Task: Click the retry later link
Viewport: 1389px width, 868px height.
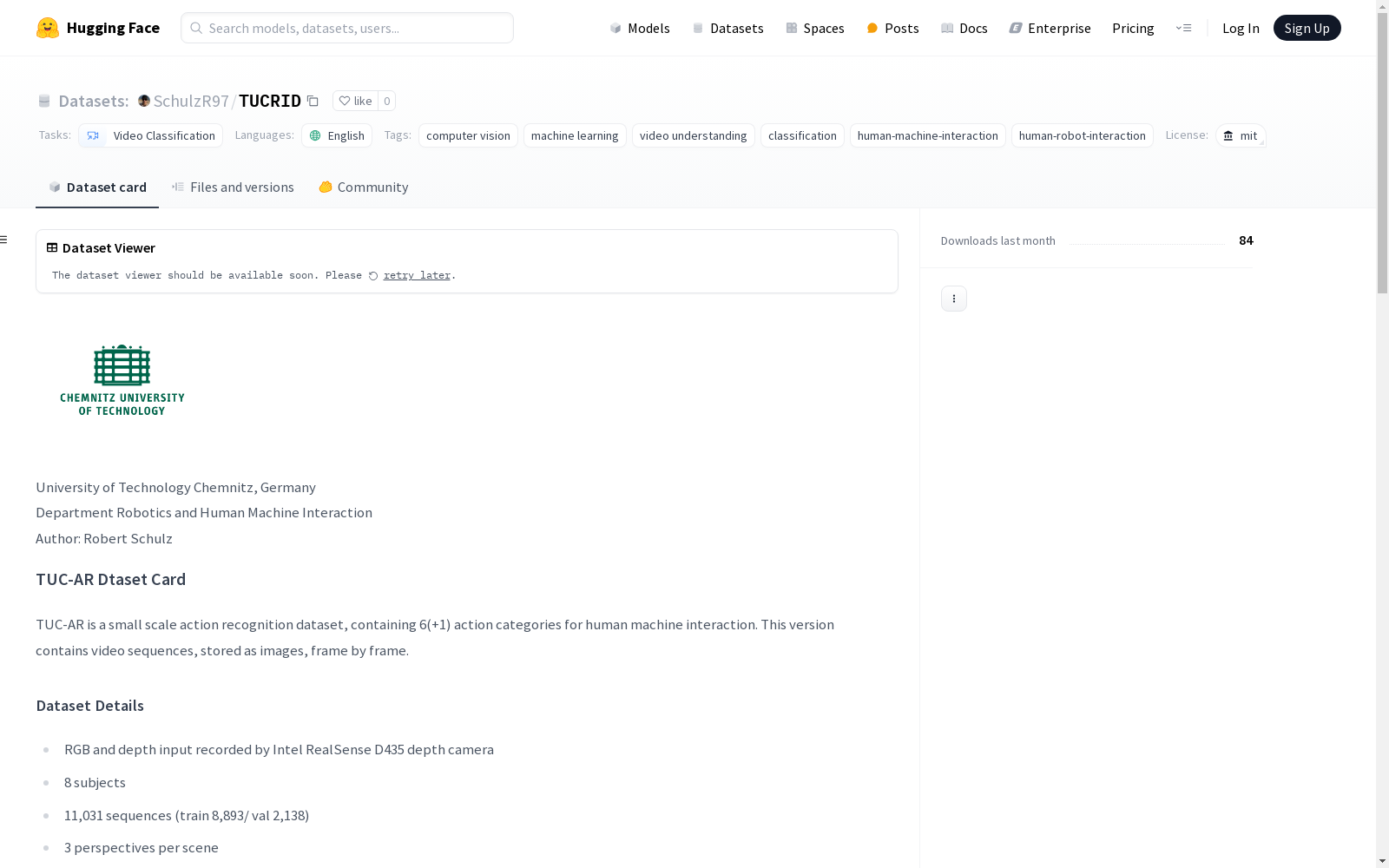Action: [417, 275]
